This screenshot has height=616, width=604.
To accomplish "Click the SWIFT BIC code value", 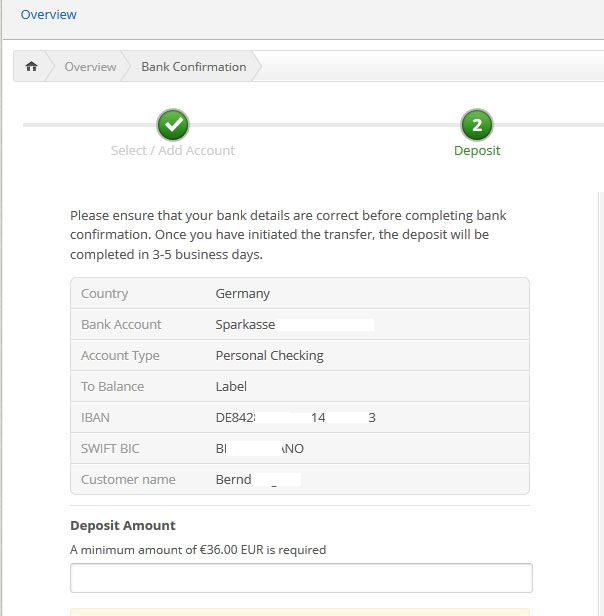I will [x=259, y=449].
